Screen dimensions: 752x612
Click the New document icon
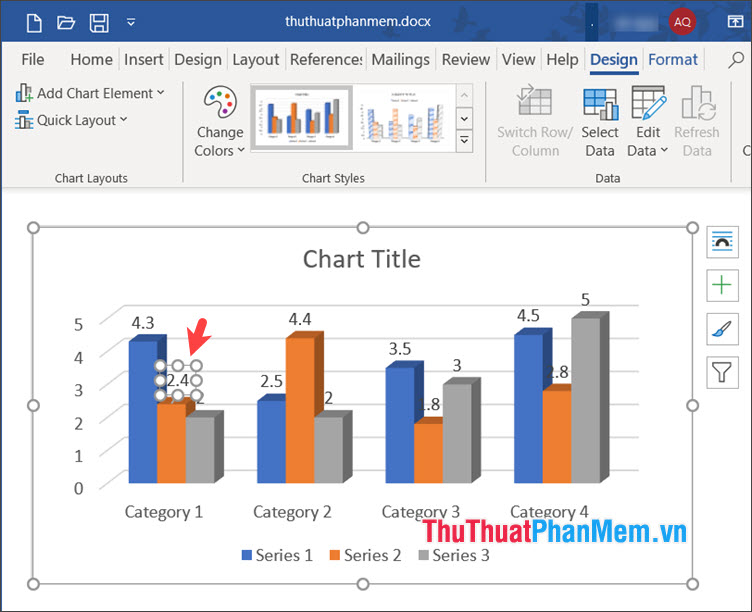coord(34,23)
